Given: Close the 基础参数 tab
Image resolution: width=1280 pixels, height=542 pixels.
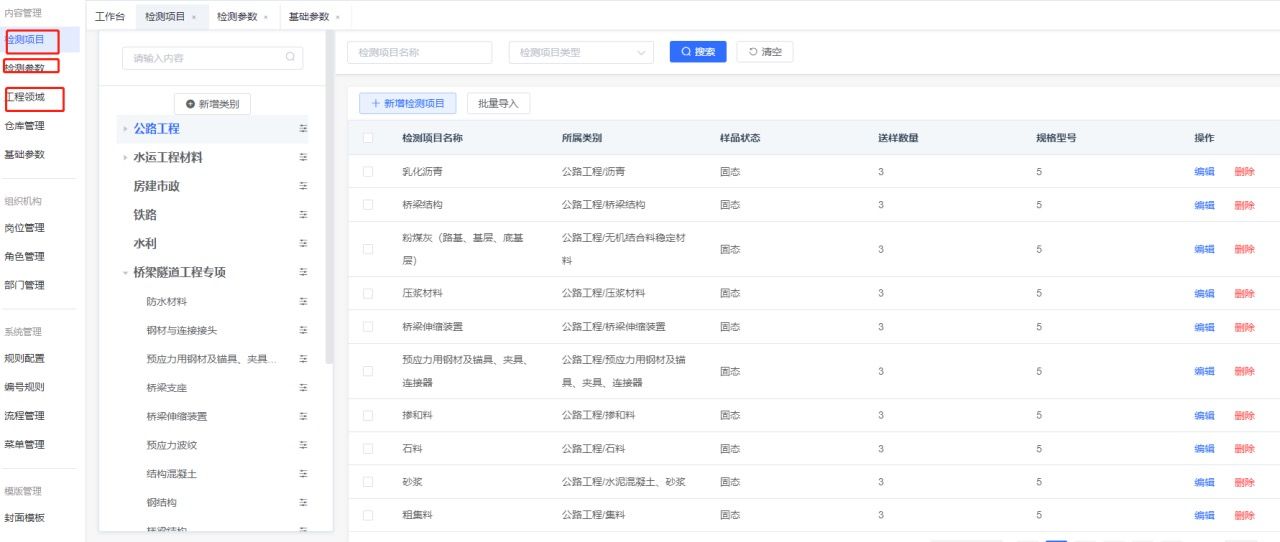Looking at the screenshot, I should (x=337, y=17).
